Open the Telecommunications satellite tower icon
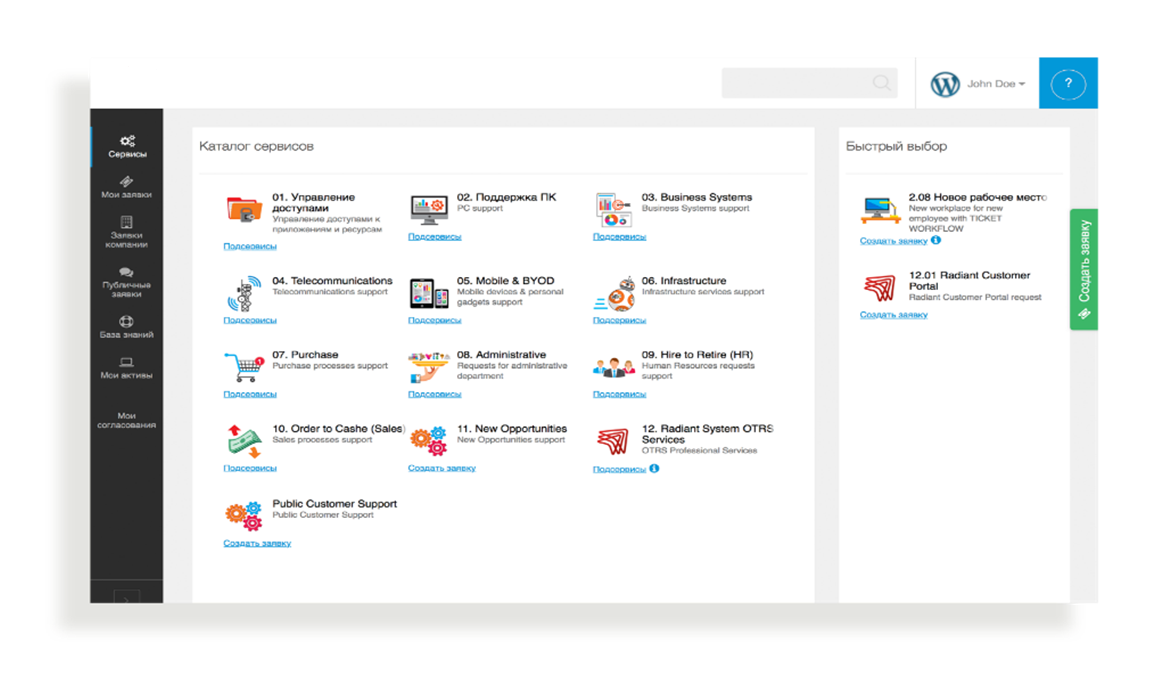 [x=243, y=294]
